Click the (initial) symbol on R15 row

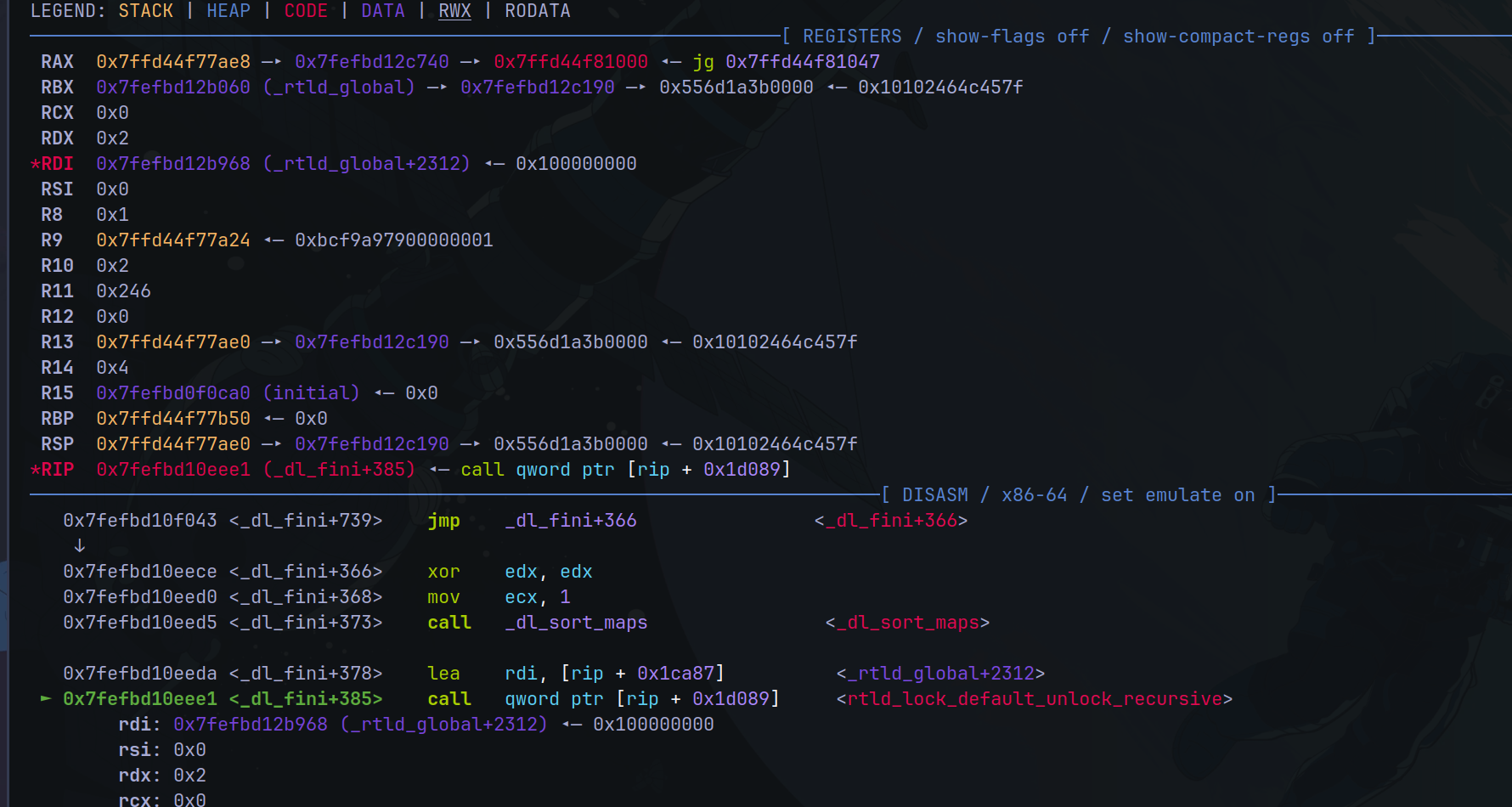click(x=311, y=393)
